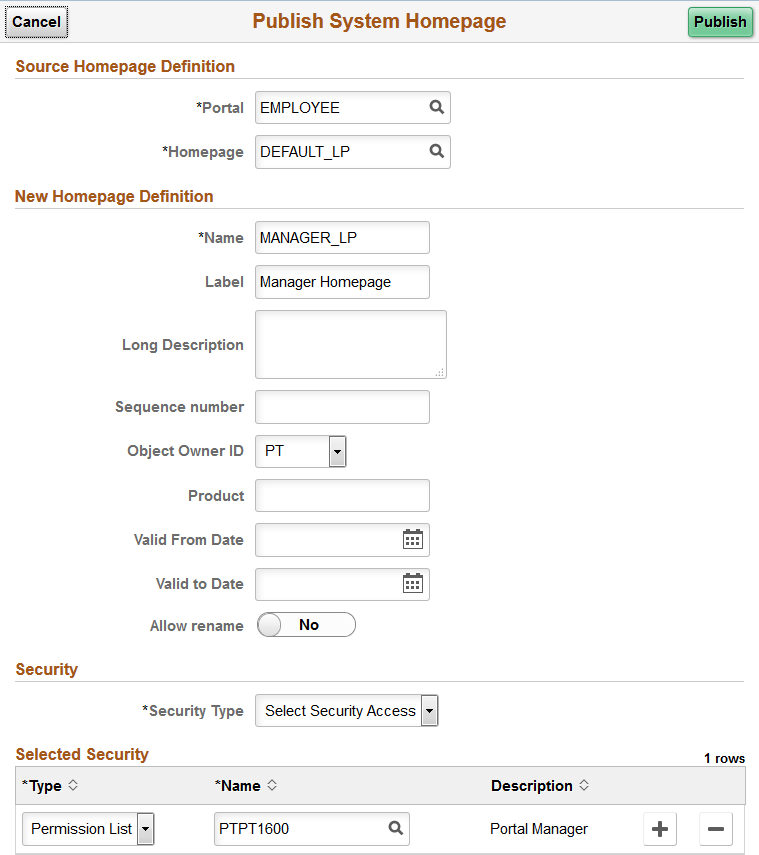Open the Portal lookup magnifier icon
This screenshot has width=759, height=855.
(436, 107)
